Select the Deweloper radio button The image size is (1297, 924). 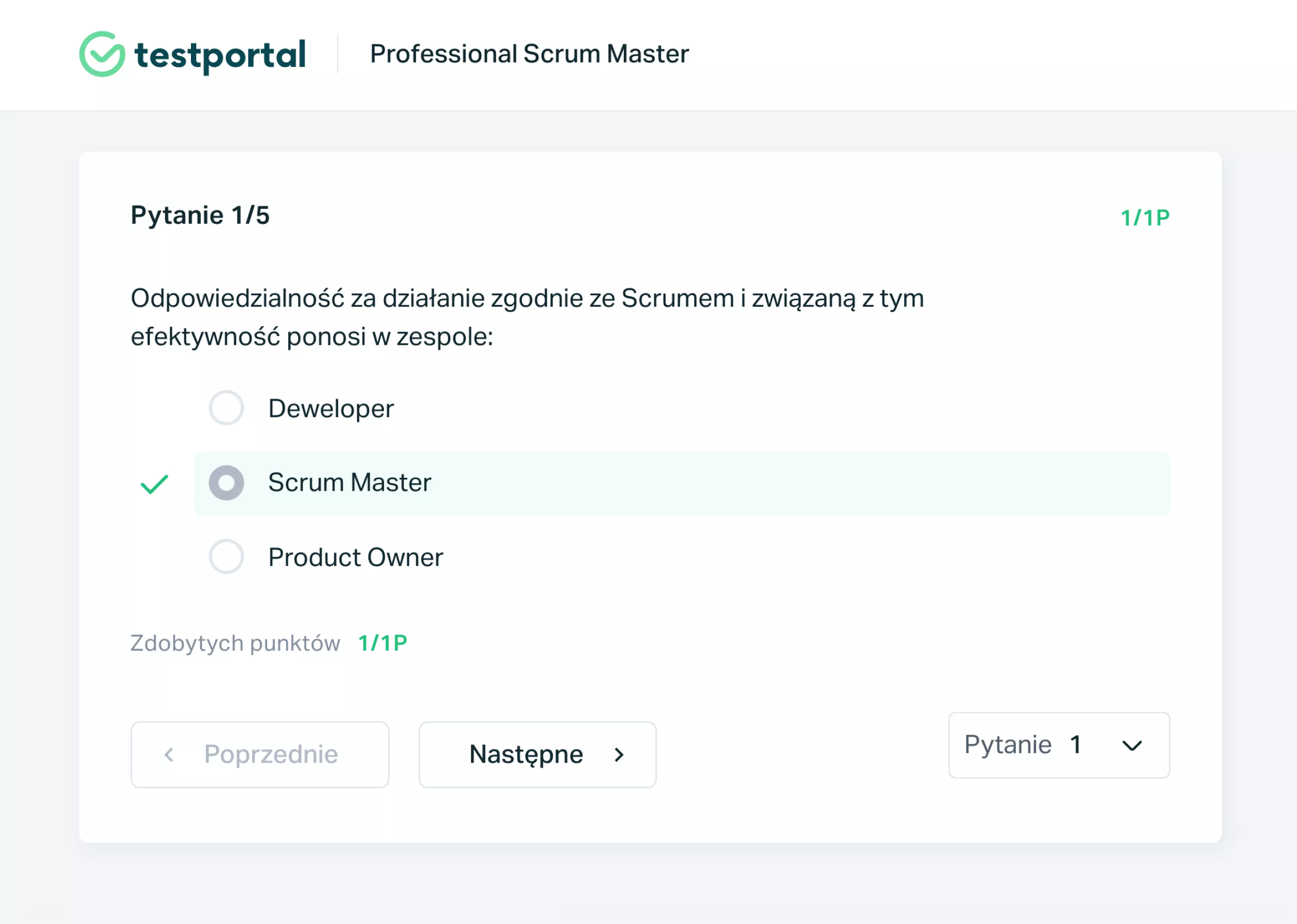click(x=226, y=408)
